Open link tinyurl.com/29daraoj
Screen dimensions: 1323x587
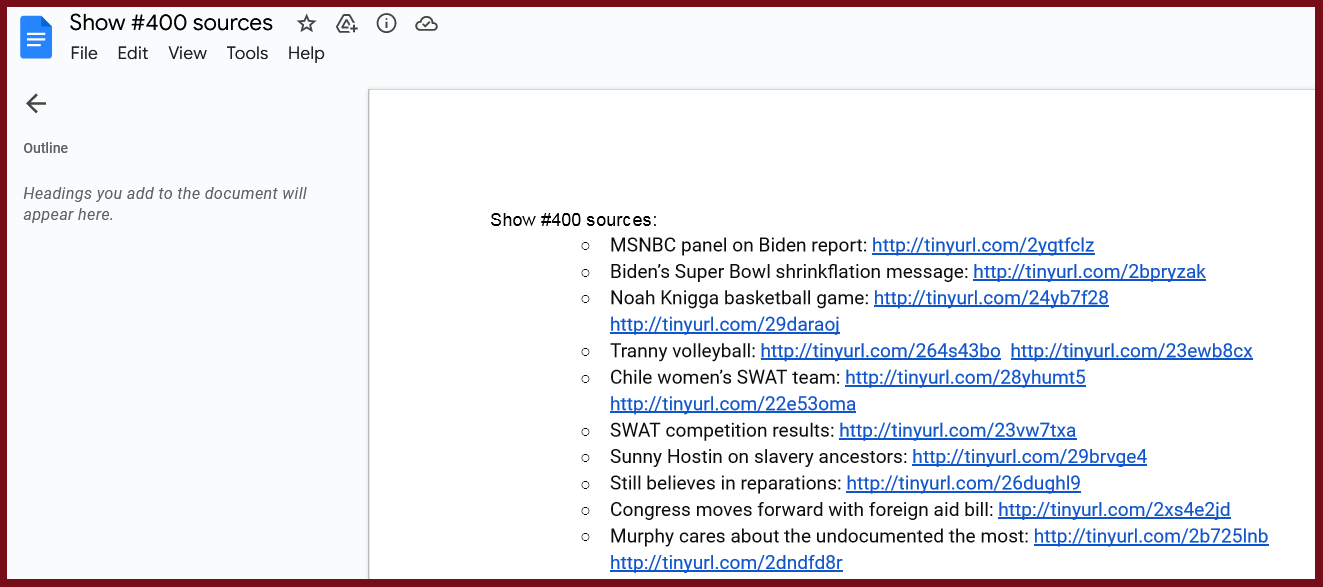click(725, 324)
